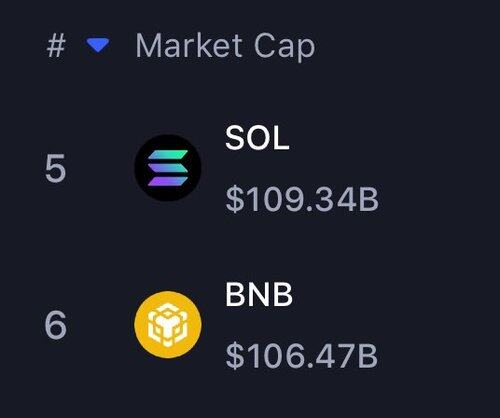
Task: Click the B suffix of BNB market cap
Action: pos(367,356)
